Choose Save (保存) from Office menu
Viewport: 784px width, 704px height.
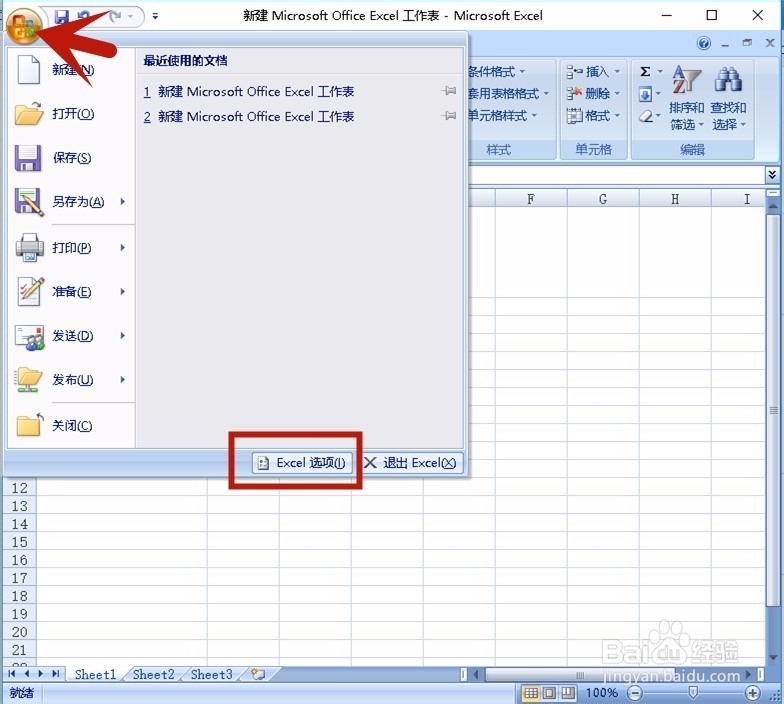tap(70, 158)
